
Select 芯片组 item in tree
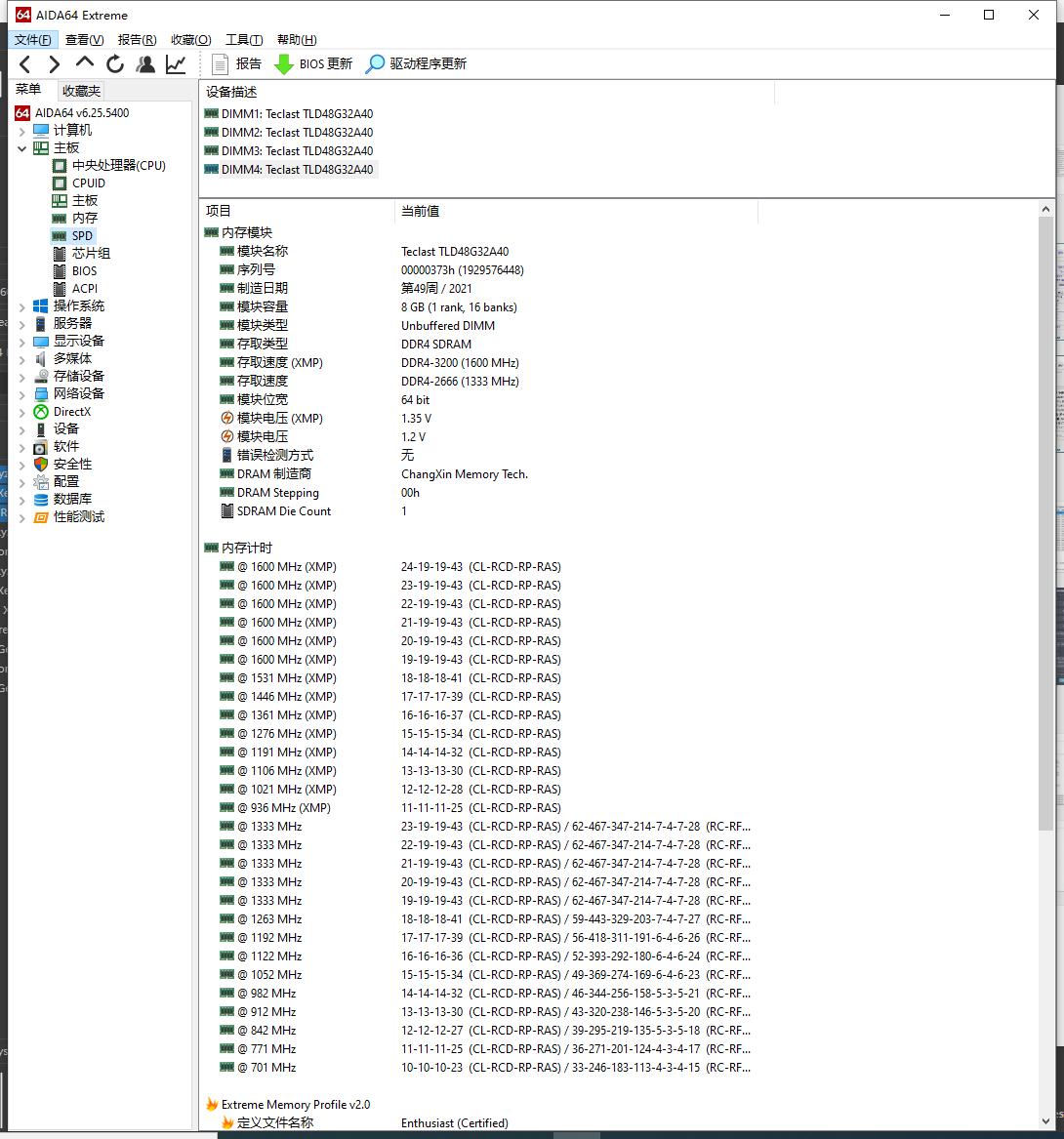81,254
